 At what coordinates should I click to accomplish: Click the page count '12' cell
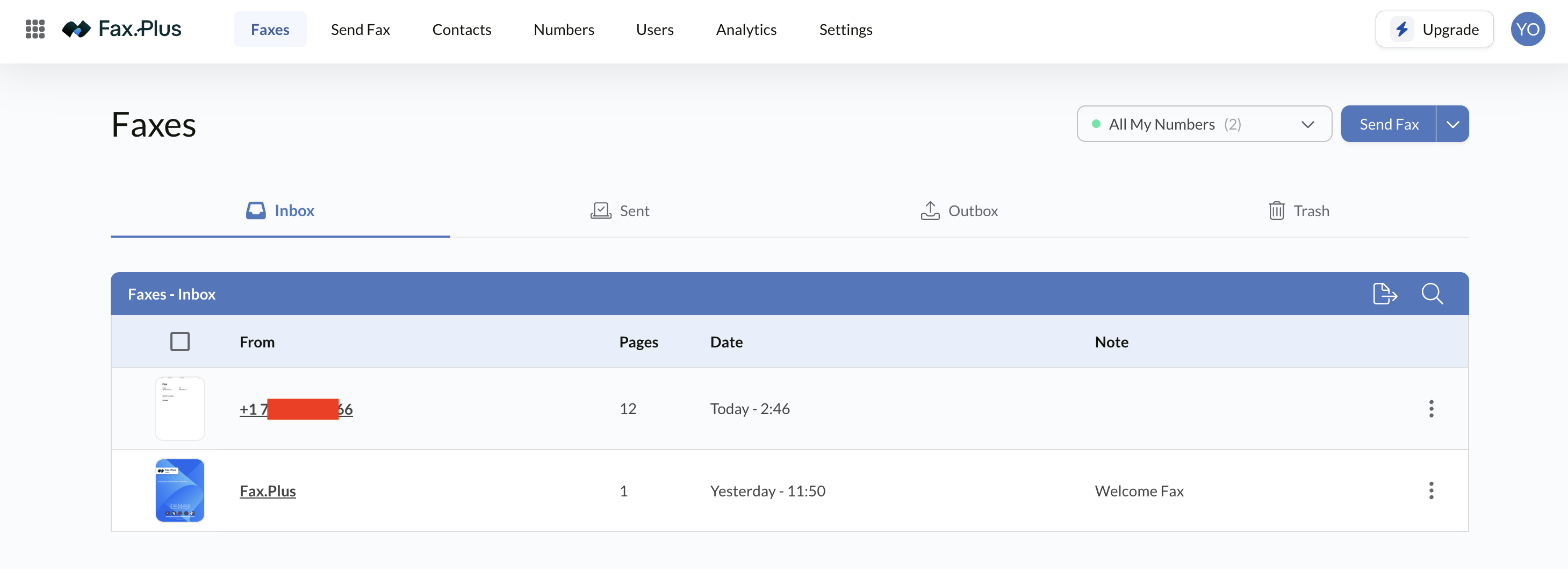click(628, 409)
